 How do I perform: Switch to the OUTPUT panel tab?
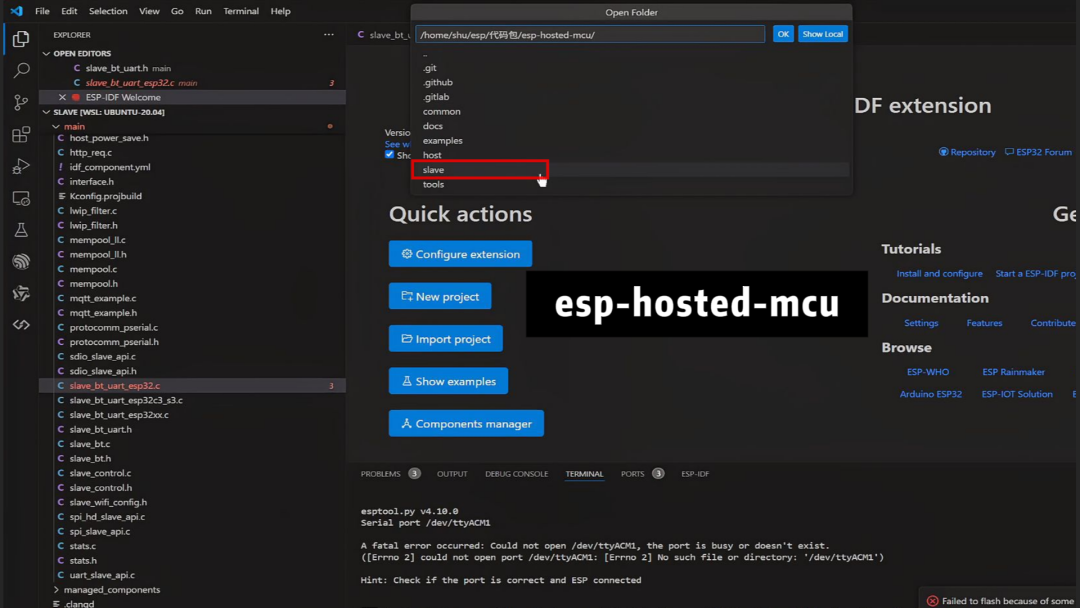pyautogui.click(x=452, y=474)
